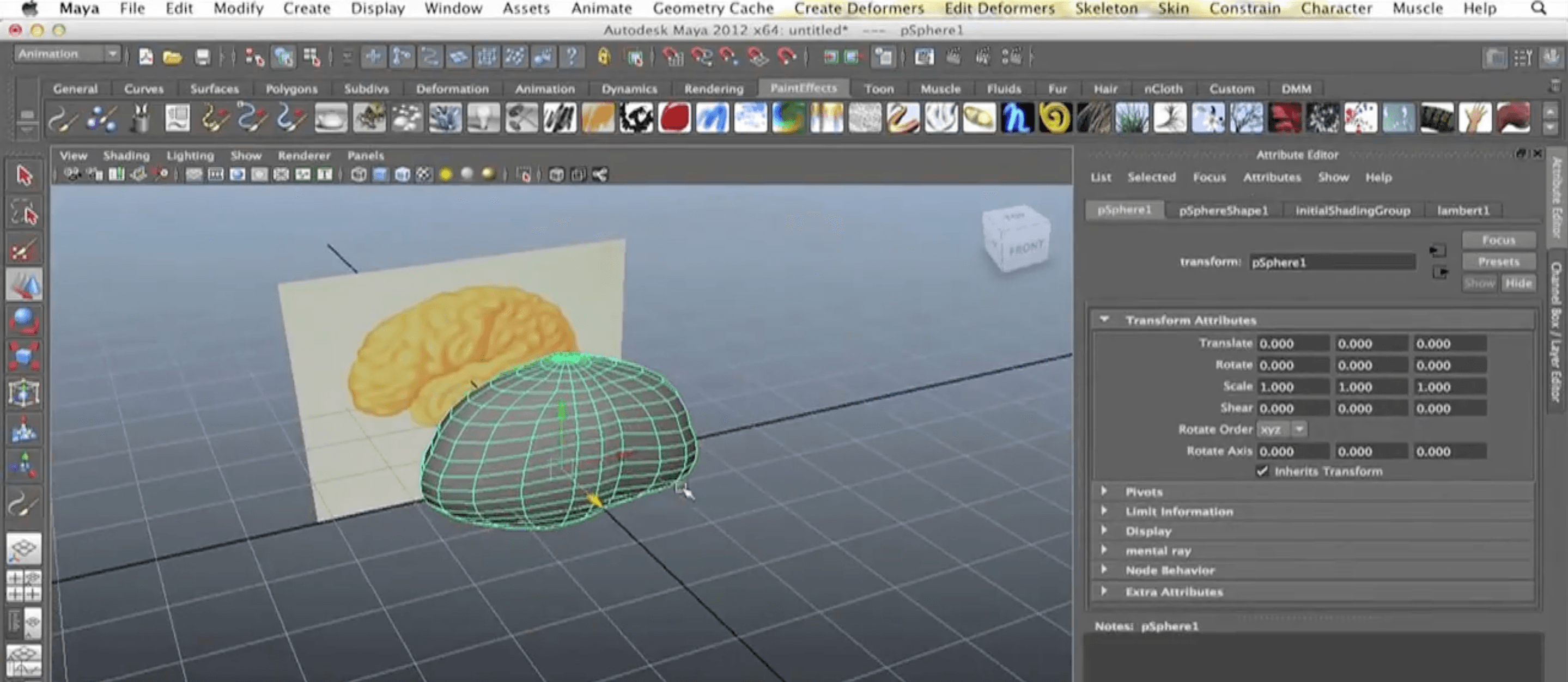Expand the Pivots section
The image size is (1568, 682).
pos(1104,490)
